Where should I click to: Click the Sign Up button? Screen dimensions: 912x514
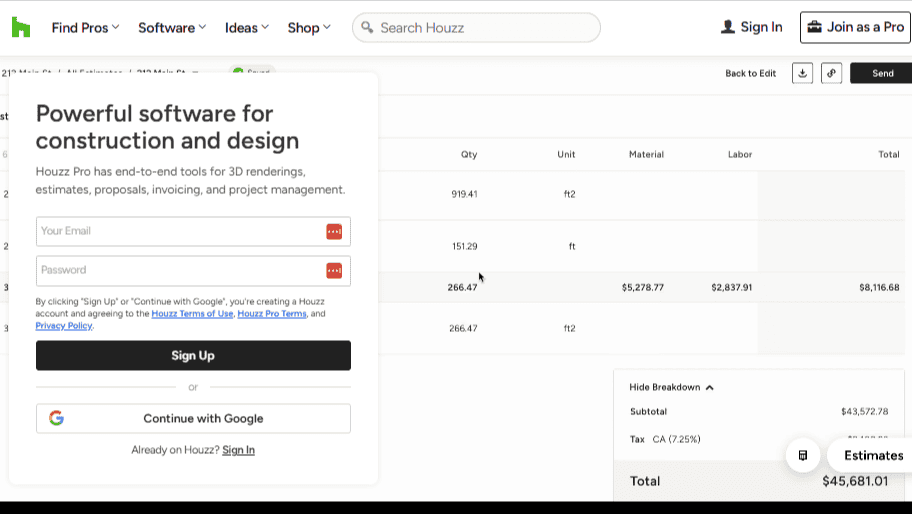[193, 355]
